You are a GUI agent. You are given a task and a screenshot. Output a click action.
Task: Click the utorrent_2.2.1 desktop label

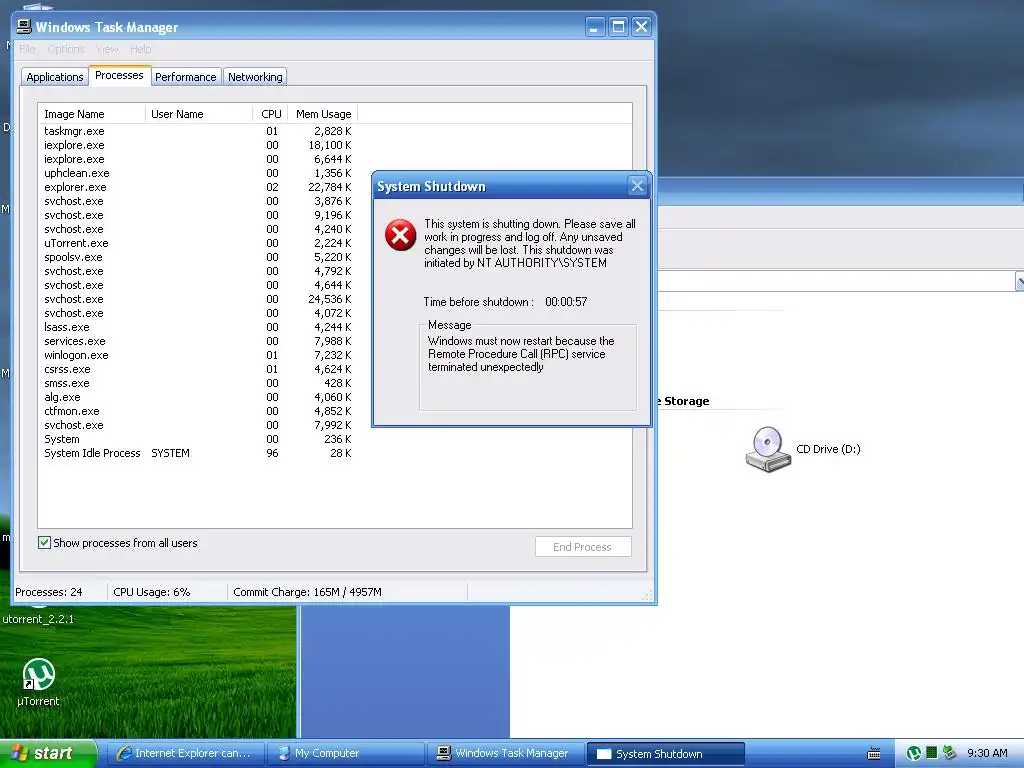point(38,619)
